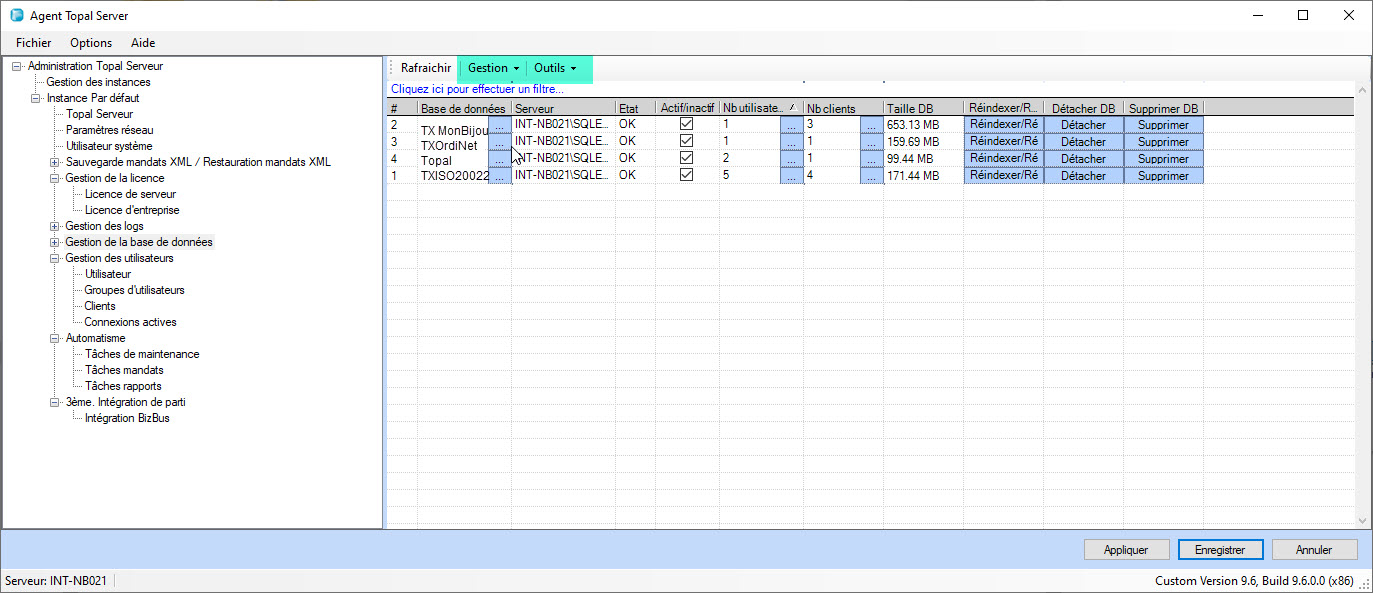Click Réindexer button for TXOrdiNet row
This screenshot has width=1373, height=593.
tap(1003, 142)
